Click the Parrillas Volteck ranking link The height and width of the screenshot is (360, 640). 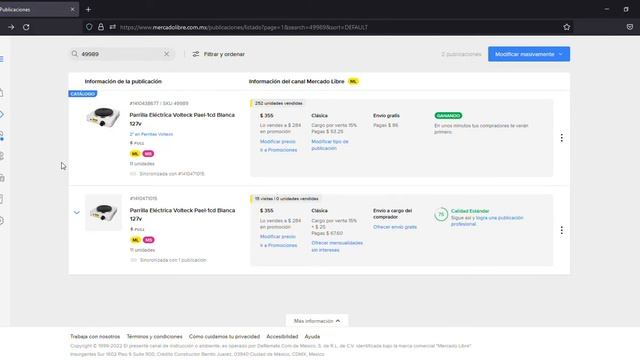[x=151, y=134]
